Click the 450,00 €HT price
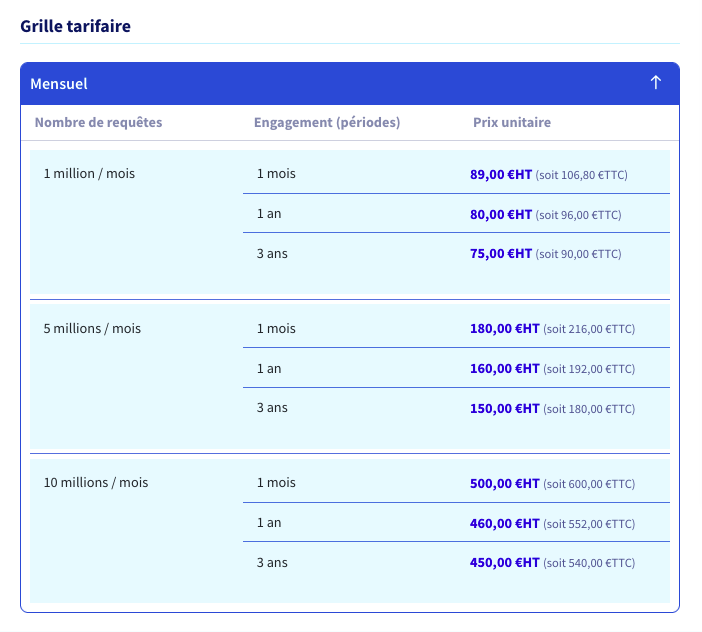 coord(505,563)
